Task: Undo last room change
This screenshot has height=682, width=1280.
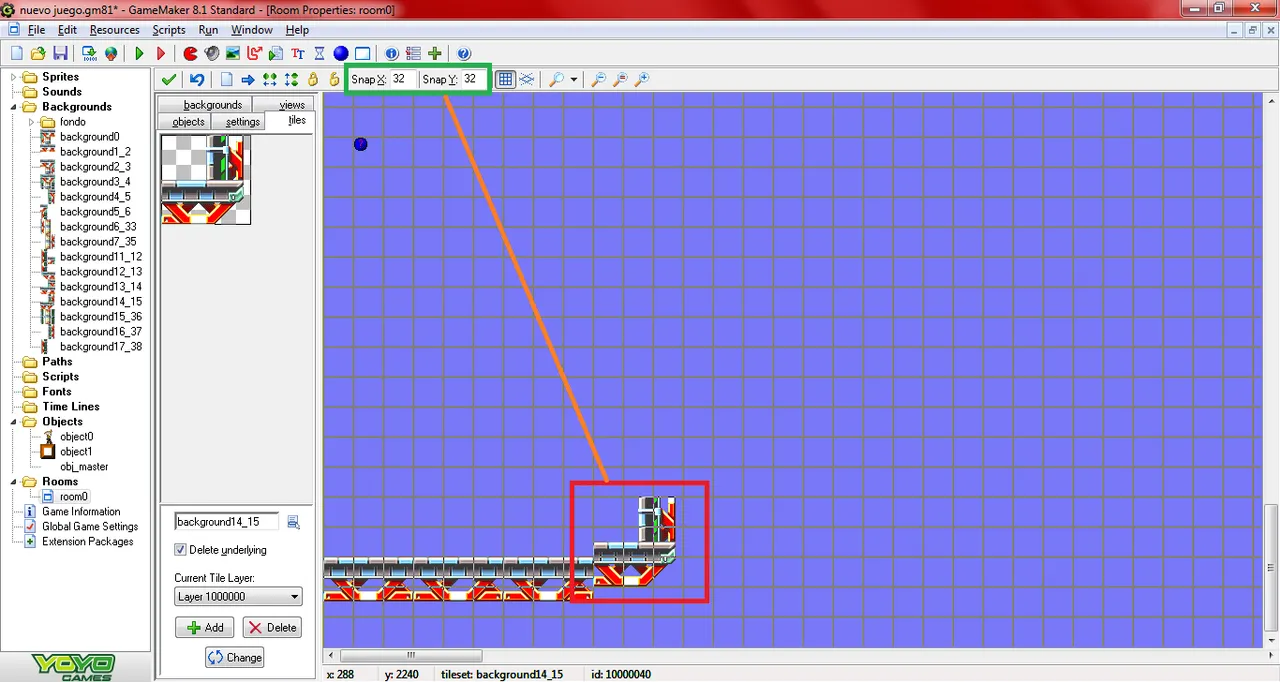Action: pyautogui.click(x=197, y=79)
